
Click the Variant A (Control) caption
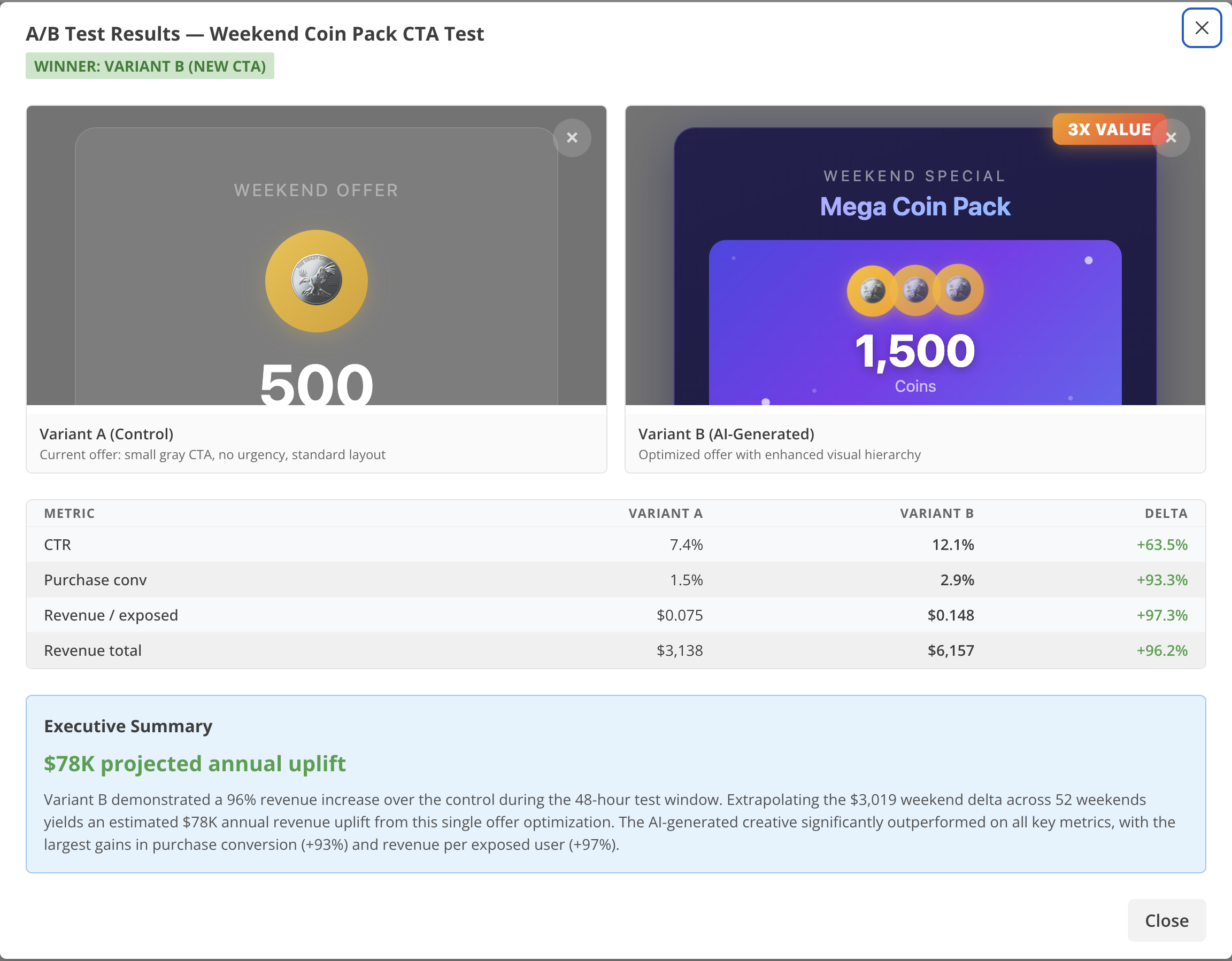pos(106,433)
